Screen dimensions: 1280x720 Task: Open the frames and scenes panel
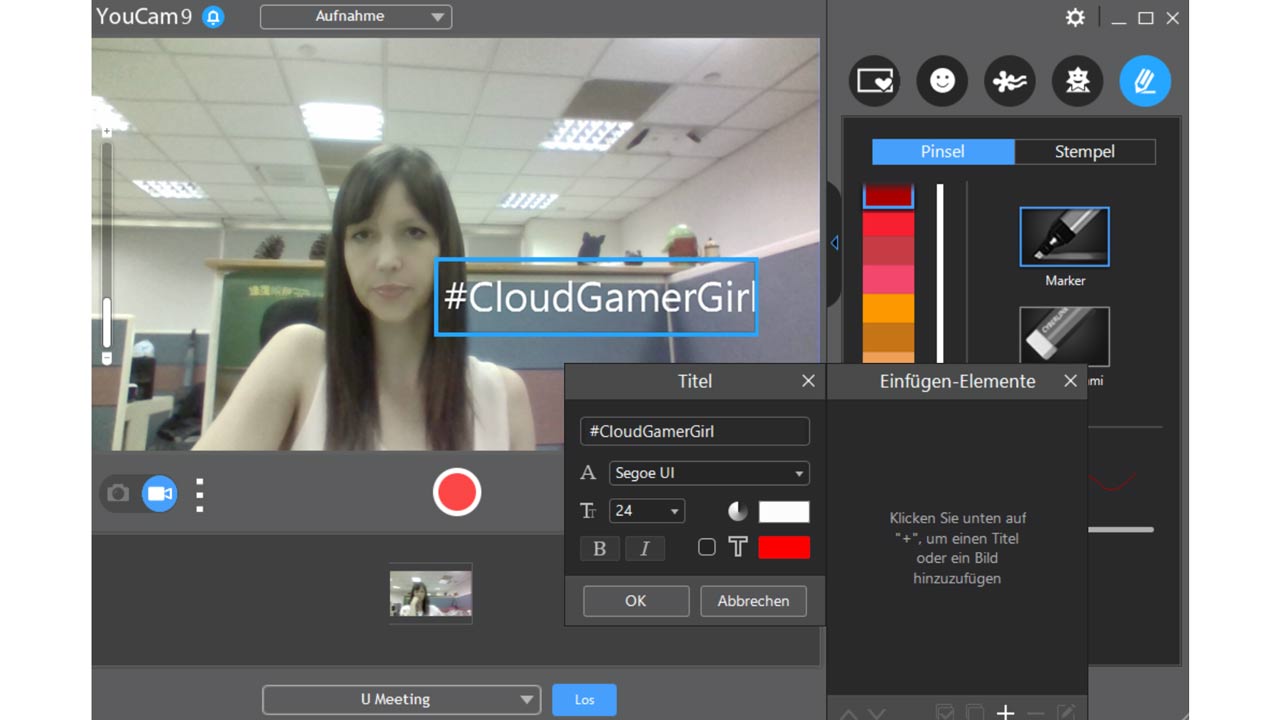874,81
